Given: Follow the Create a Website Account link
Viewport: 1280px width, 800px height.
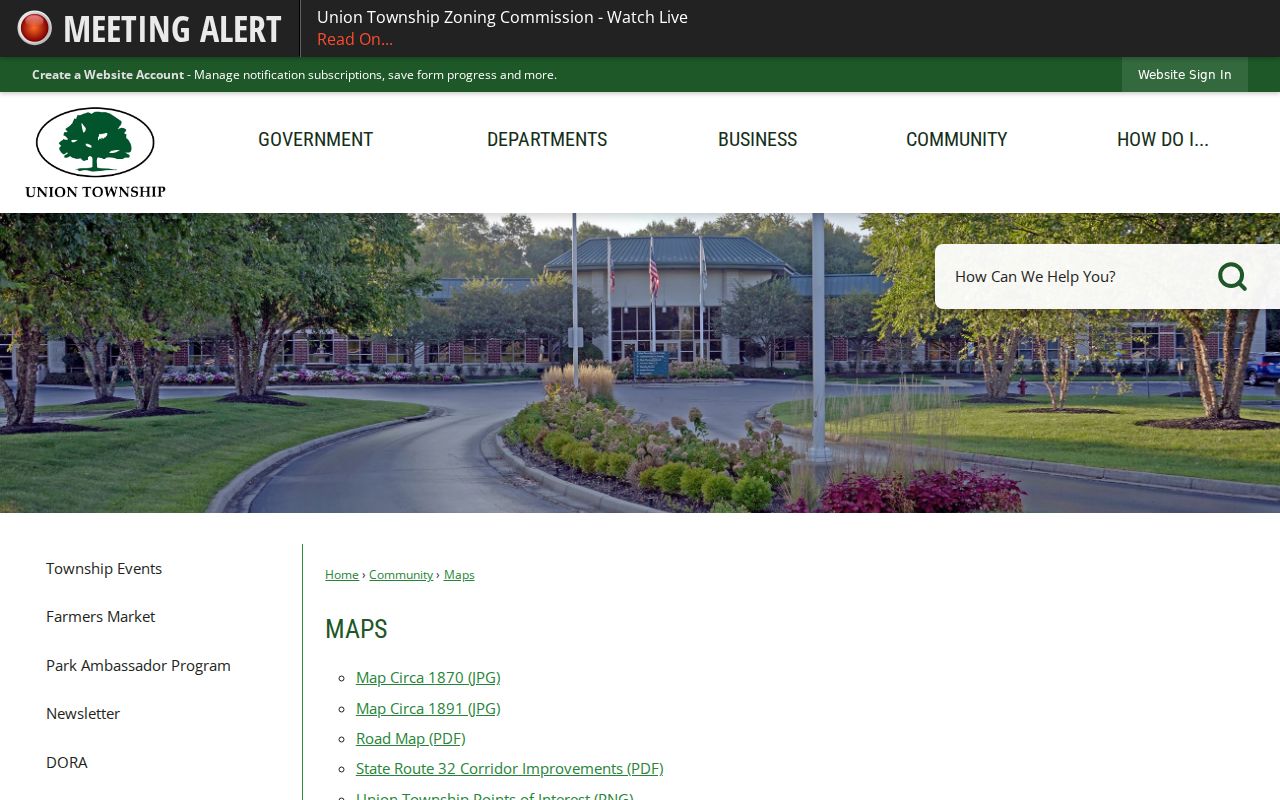Looking at the screenshot, I should pyautogui.click(x=108, y=75).
